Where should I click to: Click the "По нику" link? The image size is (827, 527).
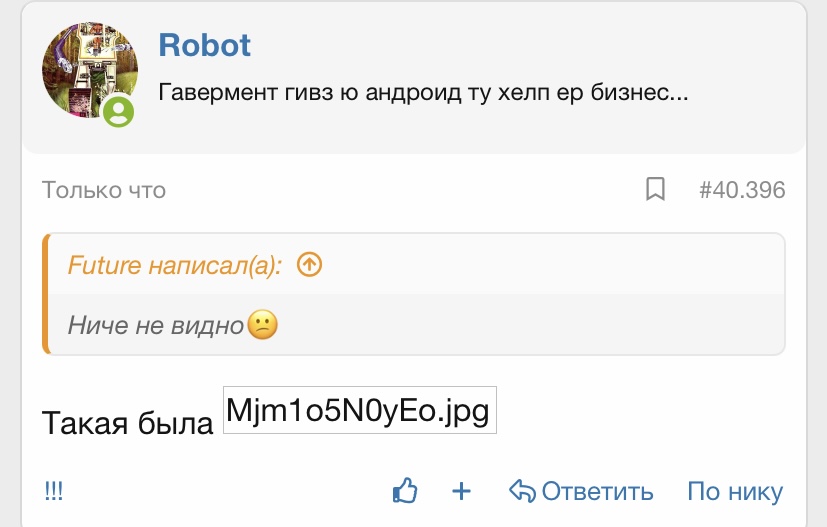click(735, 491)
